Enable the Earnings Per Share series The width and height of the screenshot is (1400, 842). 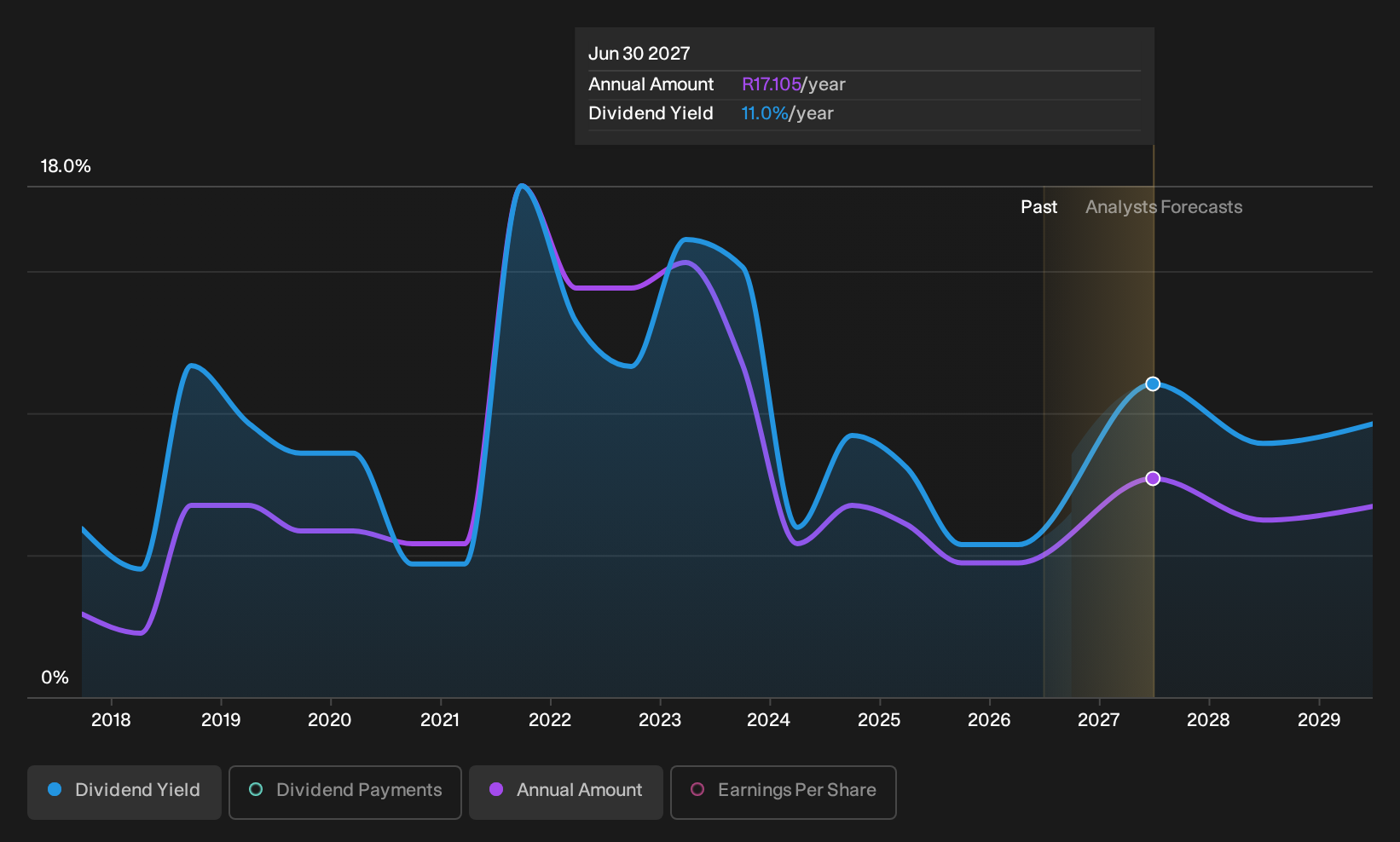coord(784,792)
